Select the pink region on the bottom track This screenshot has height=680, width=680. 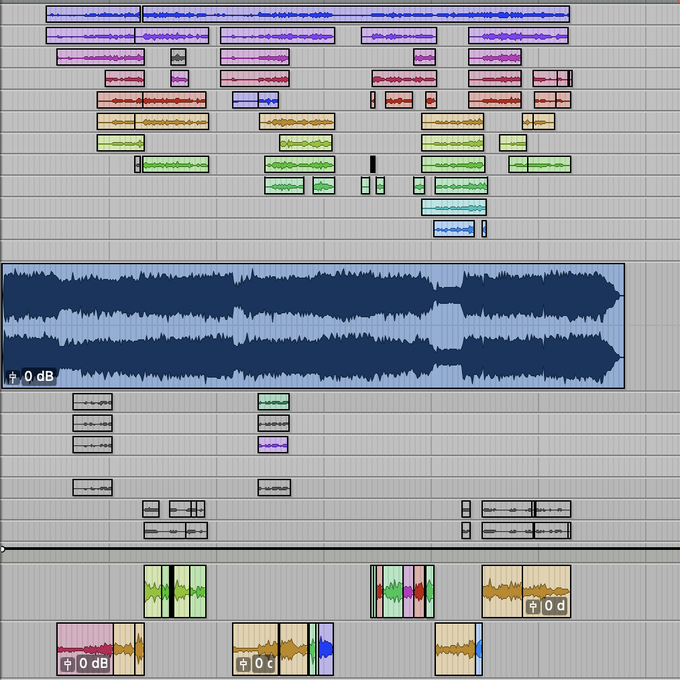pos(85,649)
